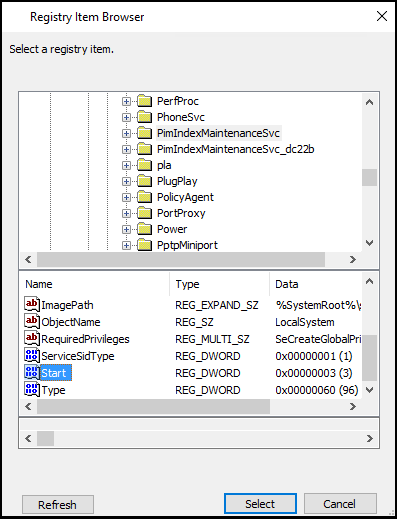Expand the PhoneSvc tree node
397x519 pixels.
pyautogui.click(x=126, y=117)
